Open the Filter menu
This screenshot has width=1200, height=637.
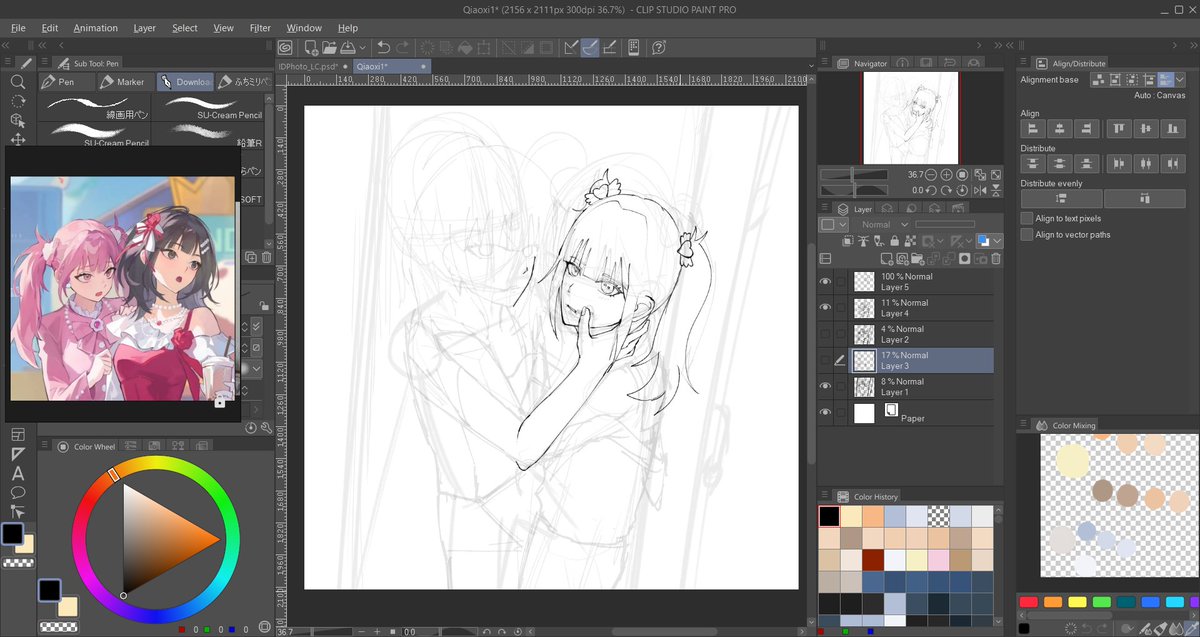click(260, 28)
